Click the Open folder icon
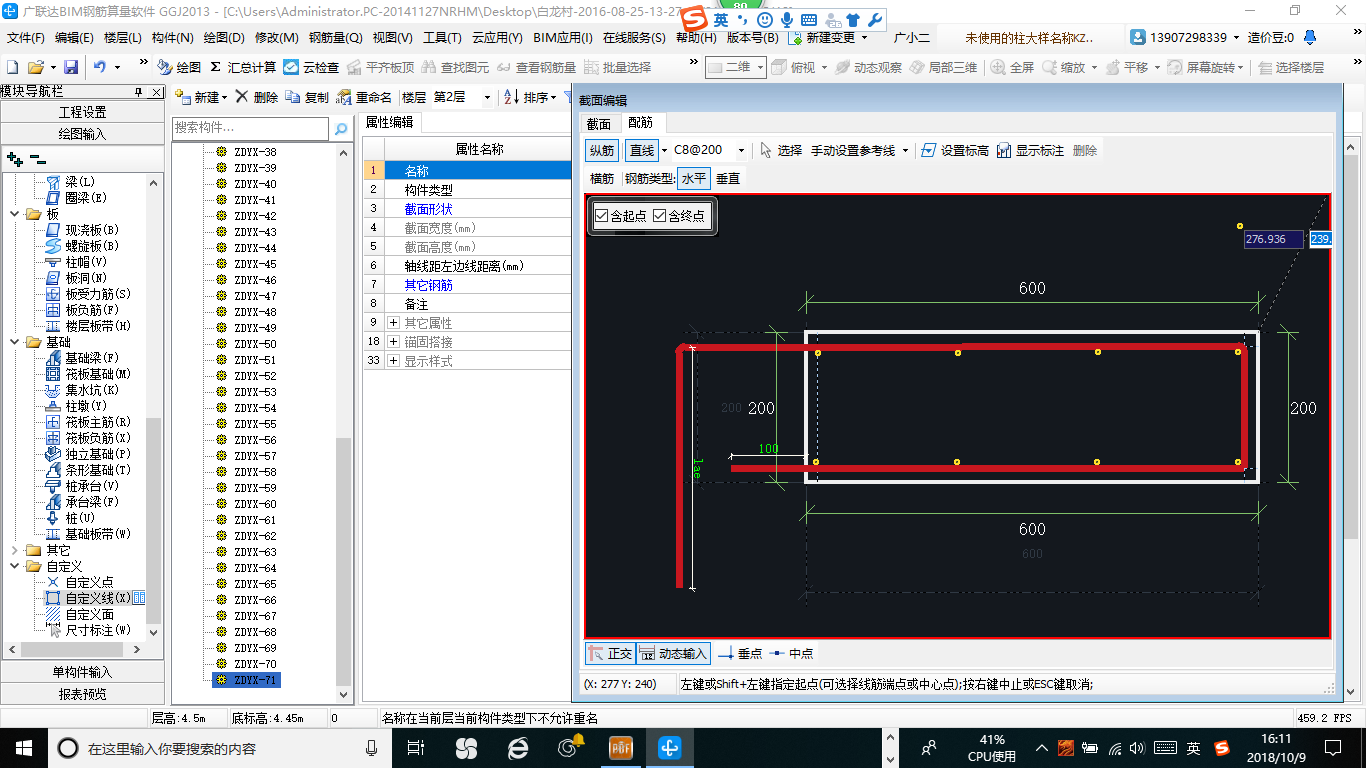The image size is (1366, 768). [x=36, y=67]
